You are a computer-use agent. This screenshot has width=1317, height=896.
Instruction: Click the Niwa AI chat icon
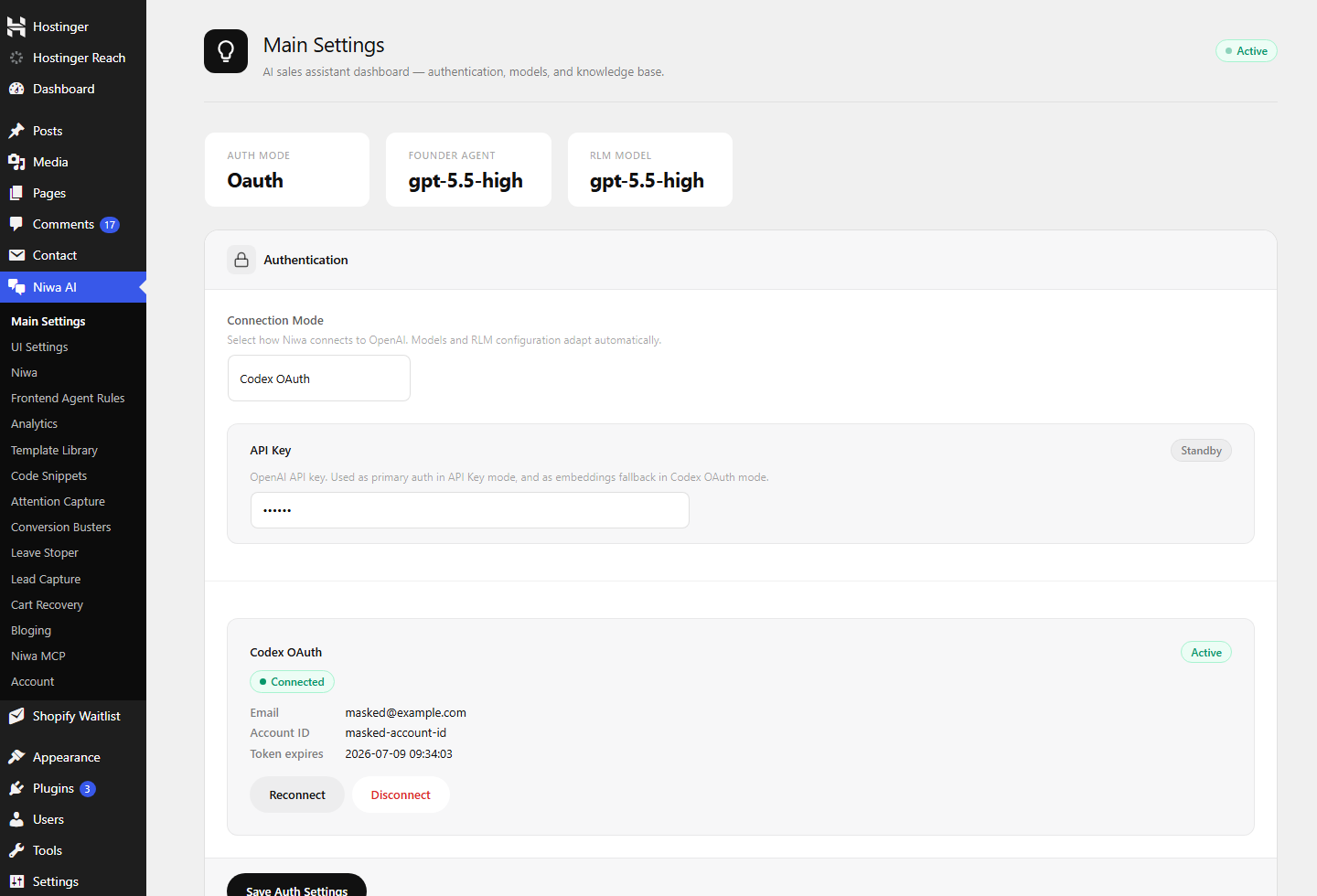pyautogui.click(x=16, y=287)
